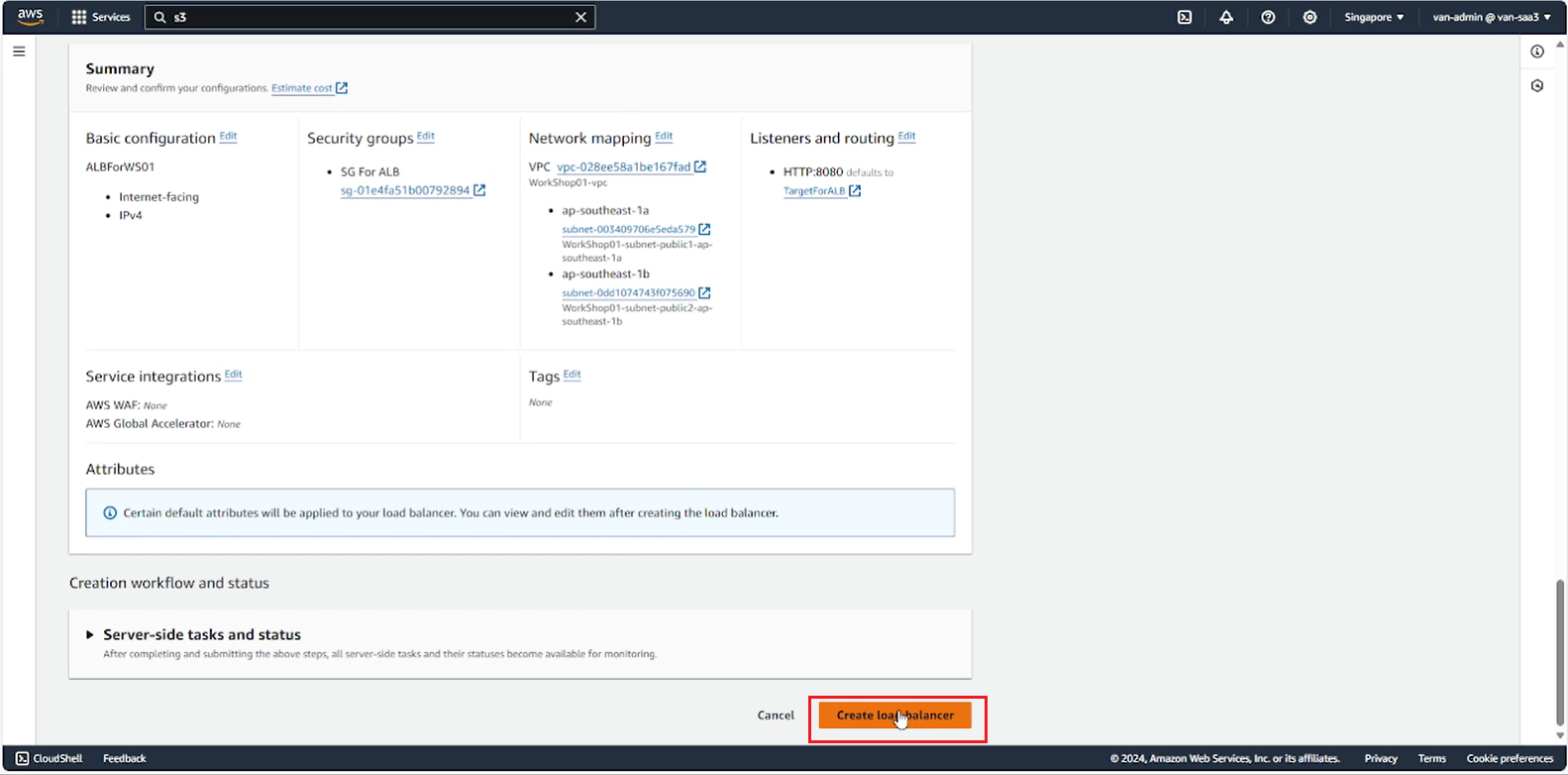The height and width of the screenshot is (775, 1568).
Task: Select the AWS Global Accelerator: None text
Action: point(163,424)
